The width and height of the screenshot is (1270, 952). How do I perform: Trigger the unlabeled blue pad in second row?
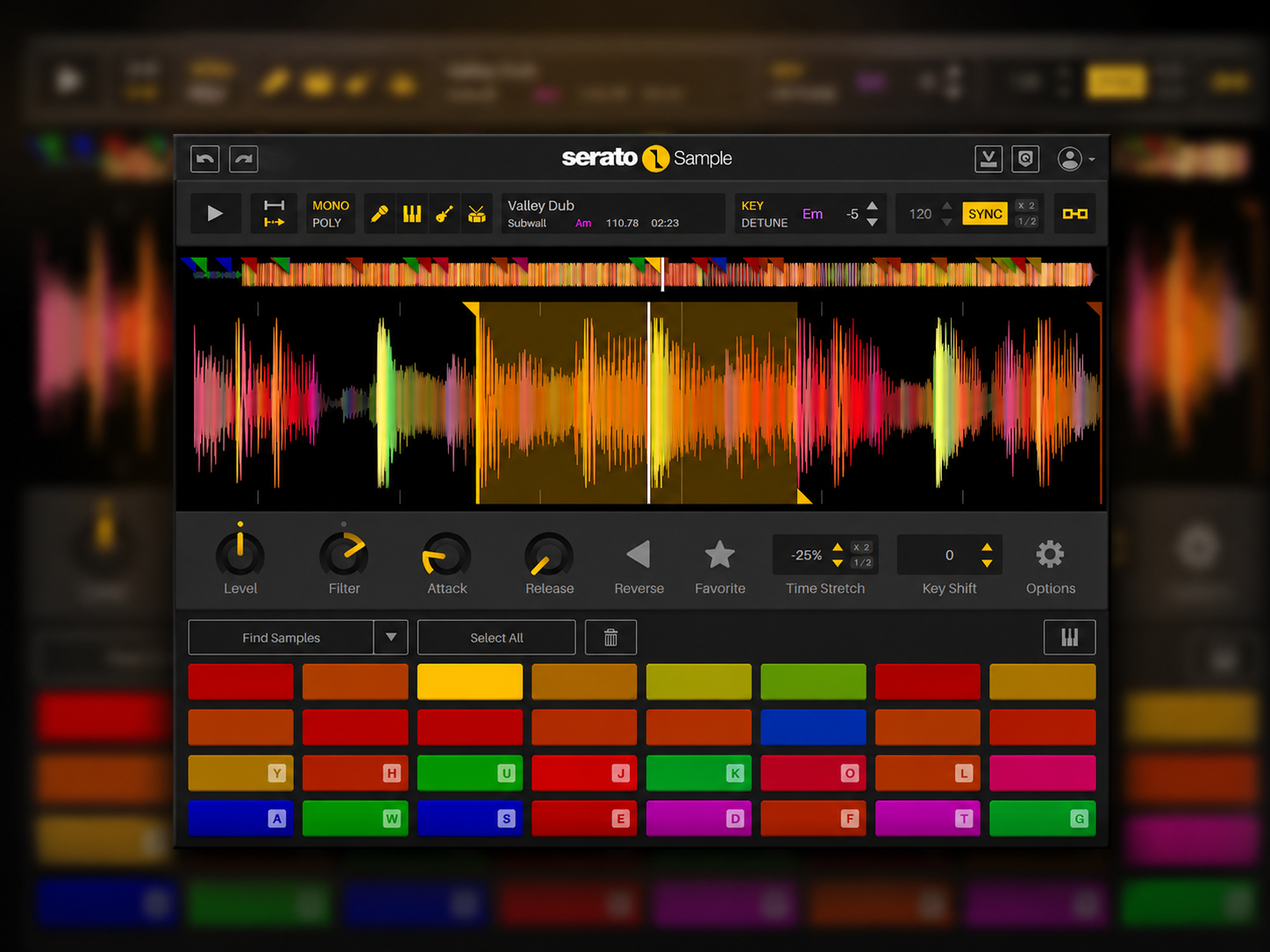coord(813,728)
